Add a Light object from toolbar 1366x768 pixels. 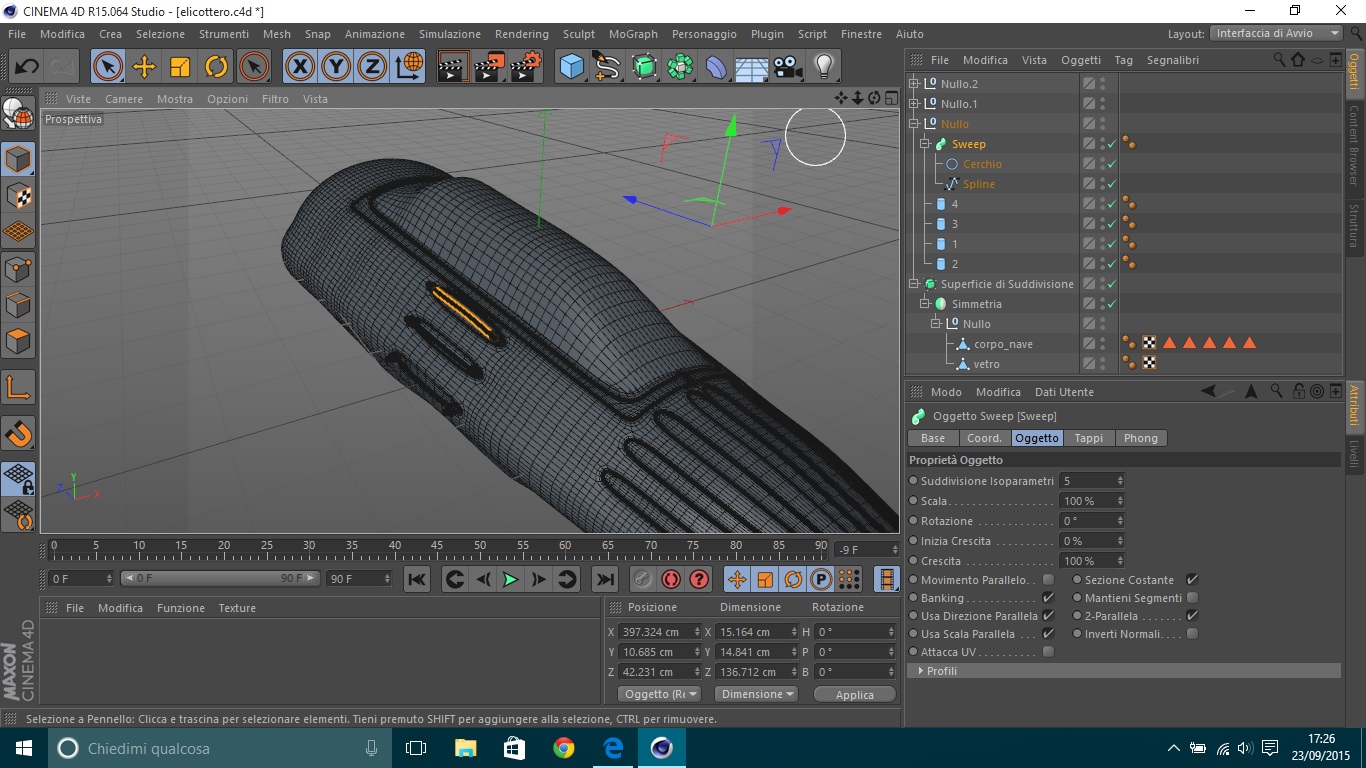pos(824,67)
